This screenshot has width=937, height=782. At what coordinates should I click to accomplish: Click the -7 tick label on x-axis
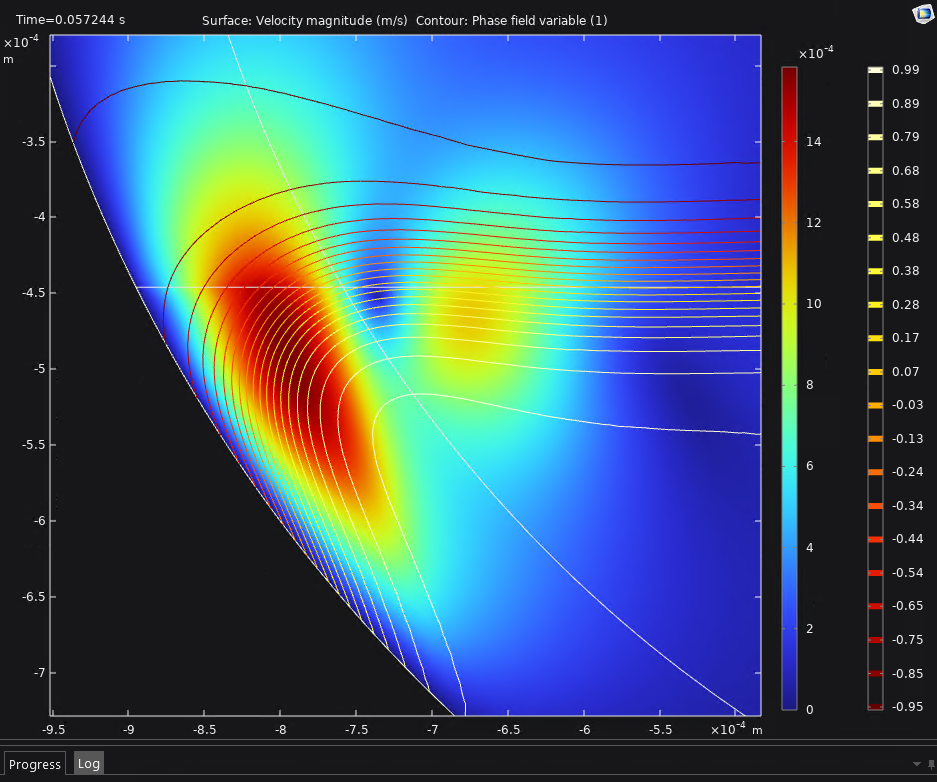pyautogui.click(x=432, y=731)
